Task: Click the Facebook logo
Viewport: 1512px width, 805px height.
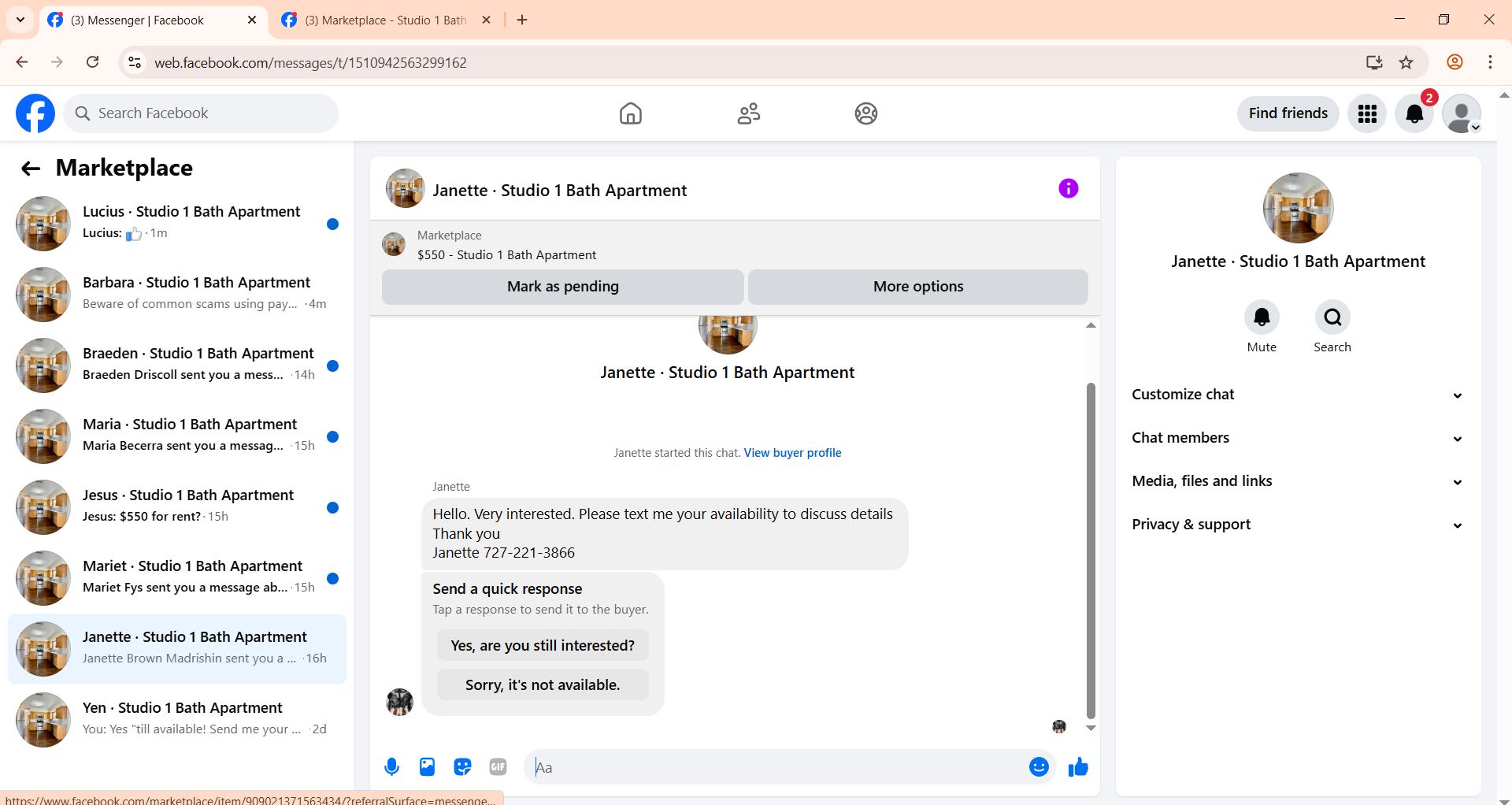Action: click(35, 113)
